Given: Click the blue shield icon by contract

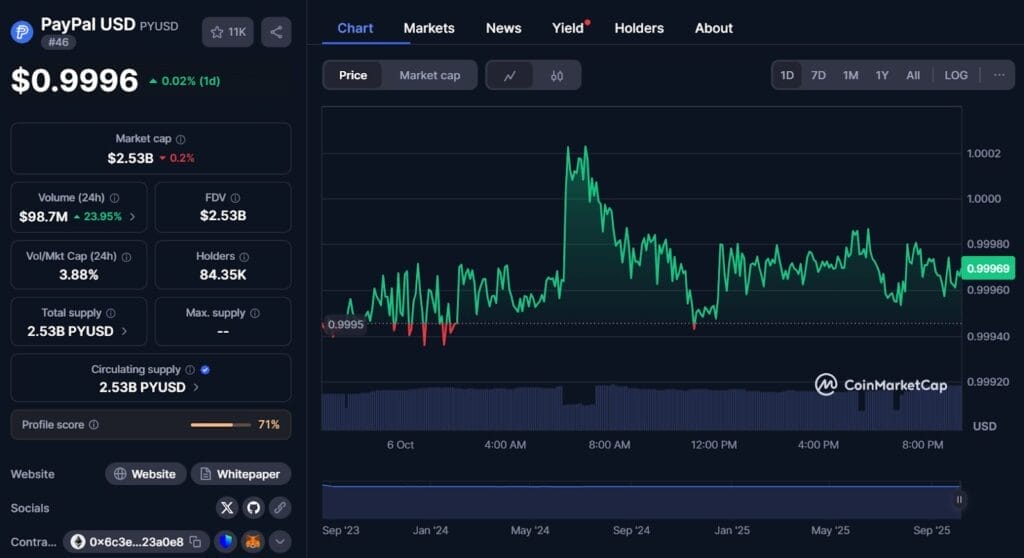Looking at the screenshot, I should [x=227, y=542].
